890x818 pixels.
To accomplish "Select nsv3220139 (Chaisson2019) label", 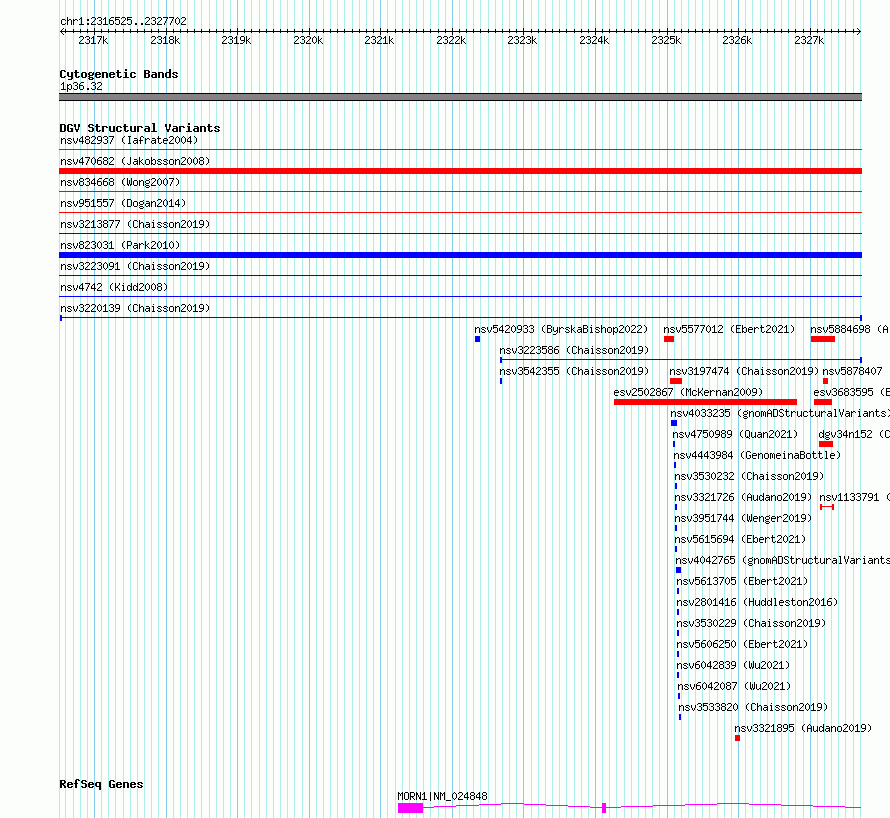I will pos(135,308).
